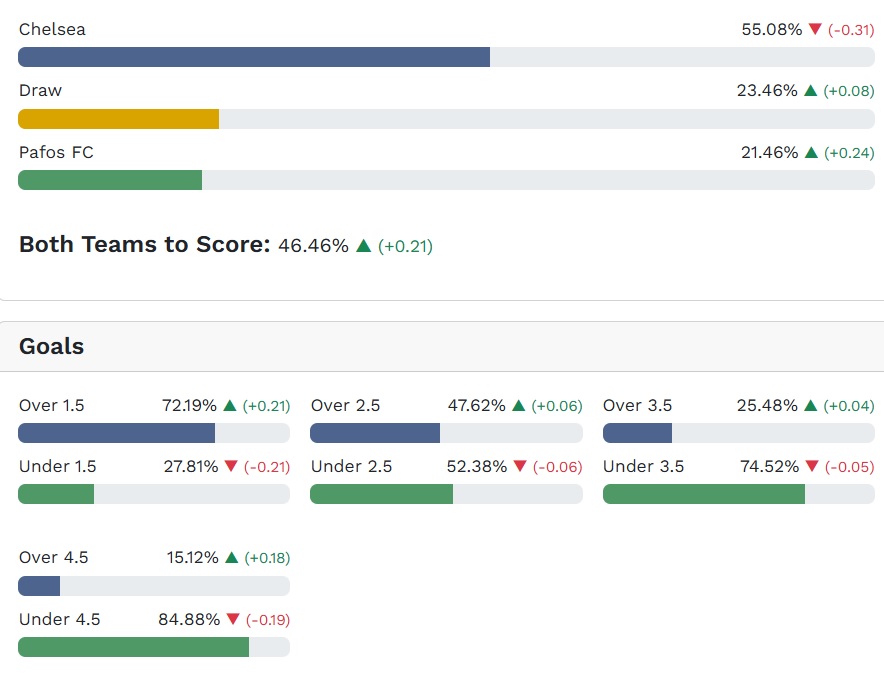
Task: Click the blue Over 2.5 progress bar
Action: 375,433
